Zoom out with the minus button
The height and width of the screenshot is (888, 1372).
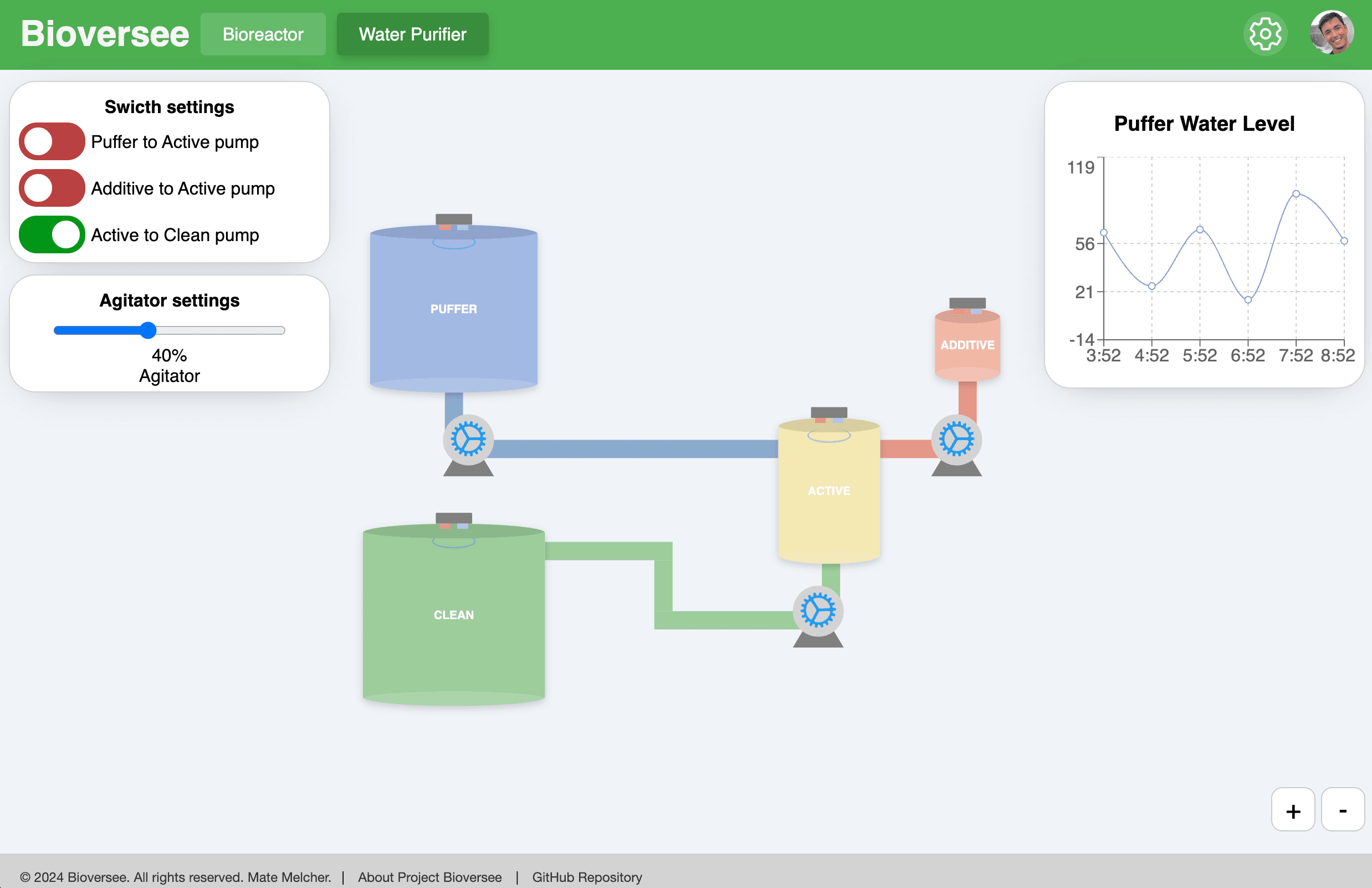pos(1343,810)
